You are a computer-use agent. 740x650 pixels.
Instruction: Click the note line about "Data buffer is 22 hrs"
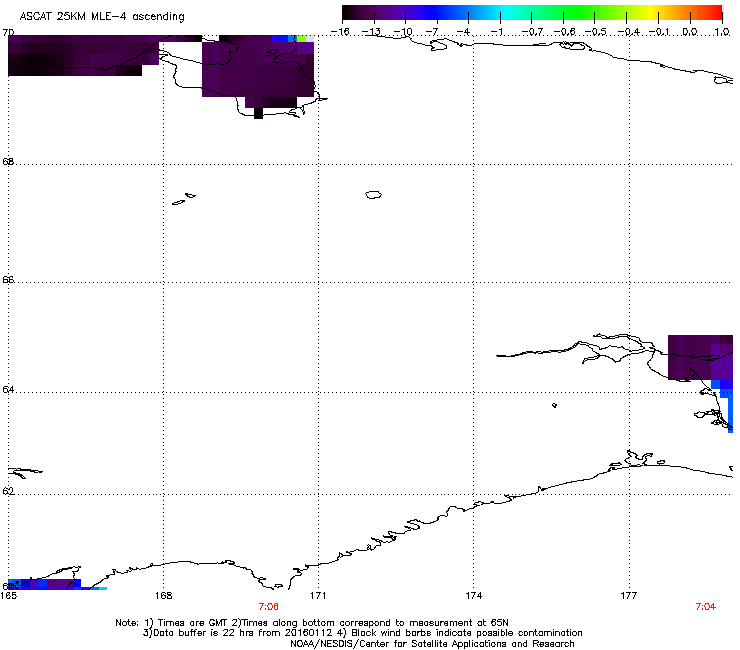tap(362, 633)
